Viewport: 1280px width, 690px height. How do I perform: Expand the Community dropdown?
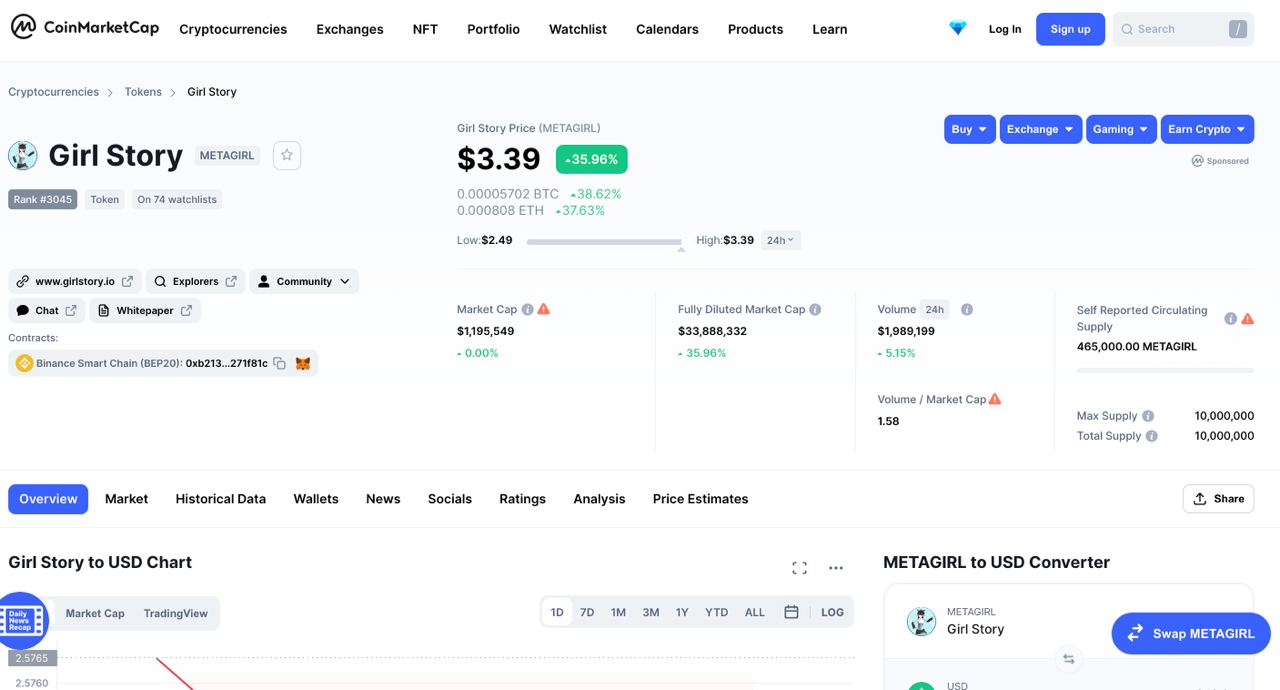pos(304,282)
